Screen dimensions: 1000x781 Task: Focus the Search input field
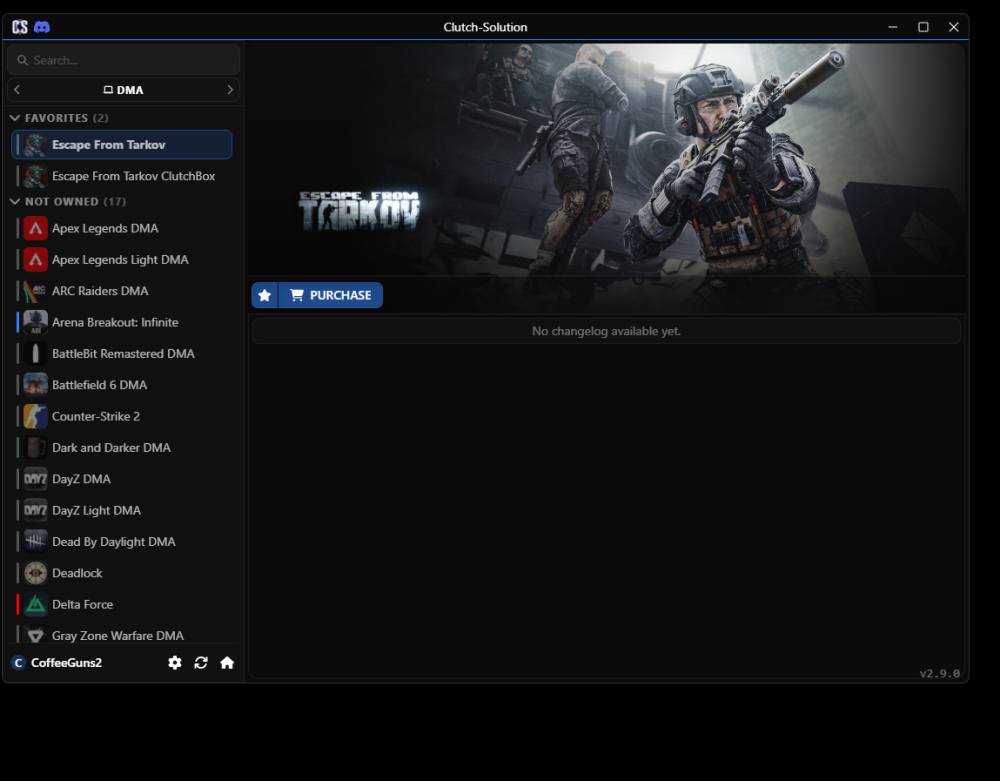tap(124, 60)
